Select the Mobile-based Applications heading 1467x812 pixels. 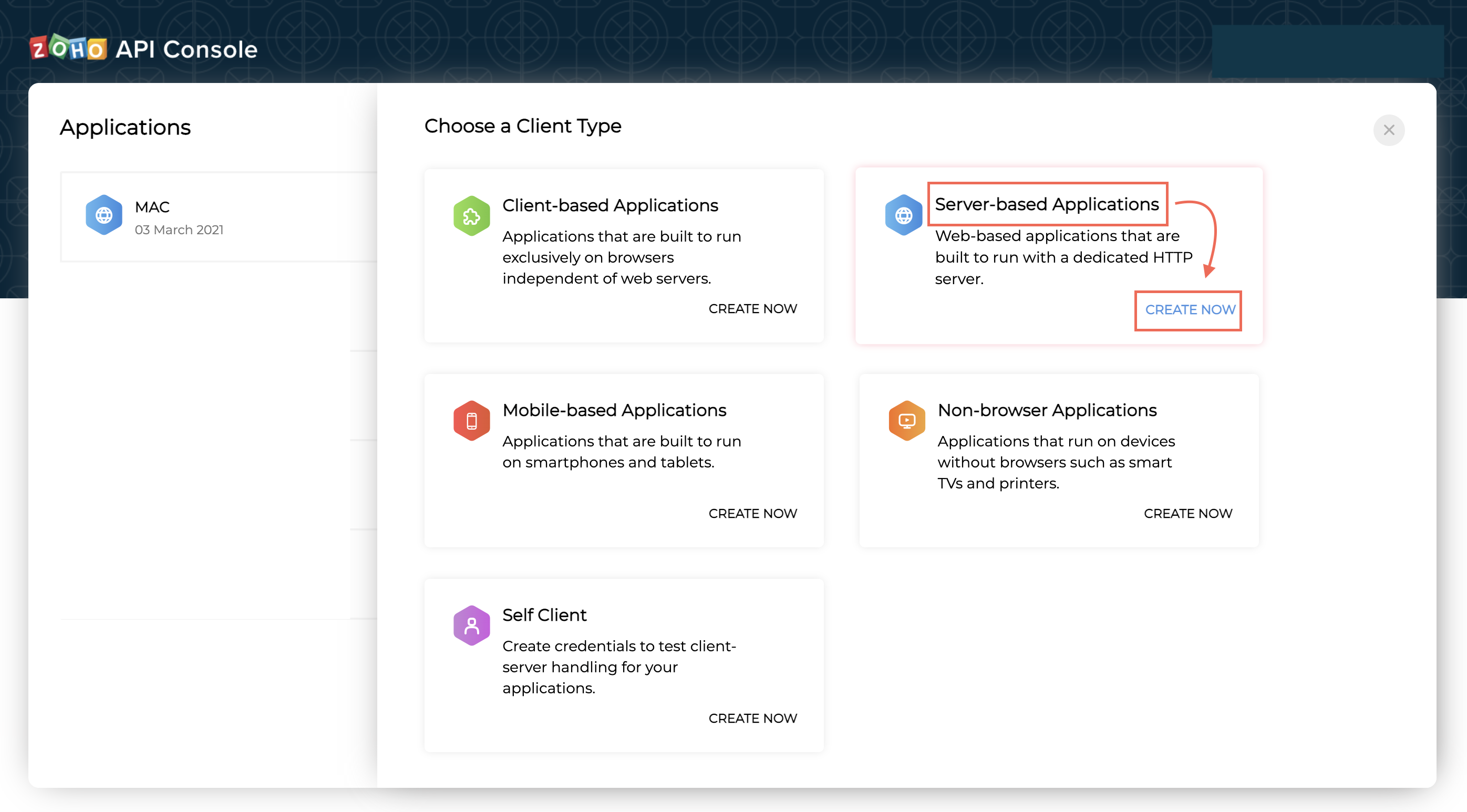(x=614, y=410)
